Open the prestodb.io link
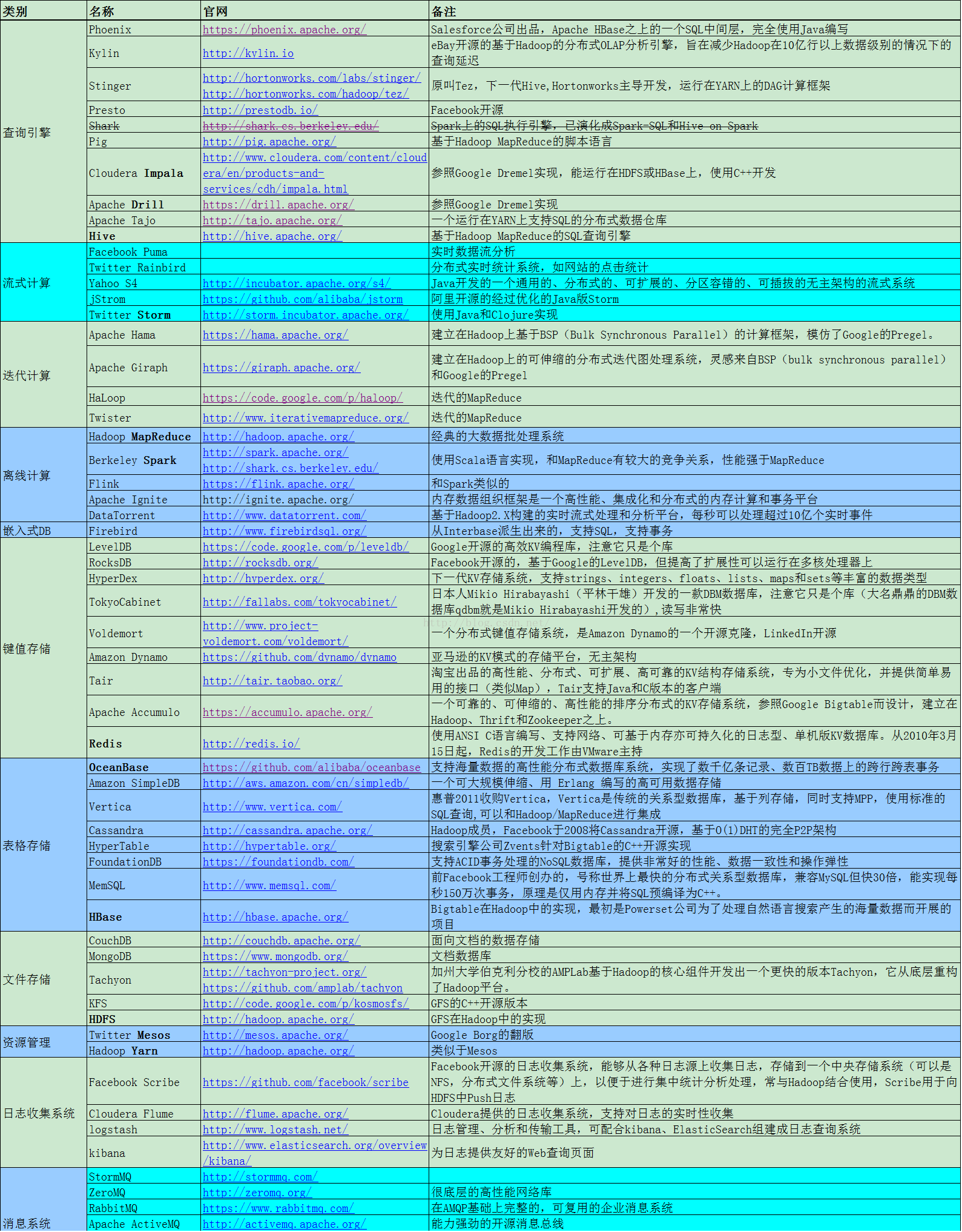The height and width of the screenshot is (1232, 962). point(260,110)
